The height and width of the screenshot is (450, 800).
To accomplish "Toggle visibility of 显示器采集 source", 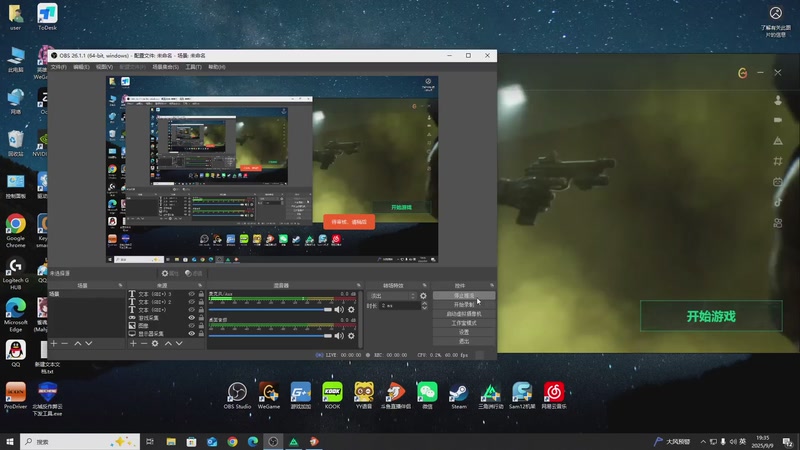I will pyautogui.click(x=191, y=334).
